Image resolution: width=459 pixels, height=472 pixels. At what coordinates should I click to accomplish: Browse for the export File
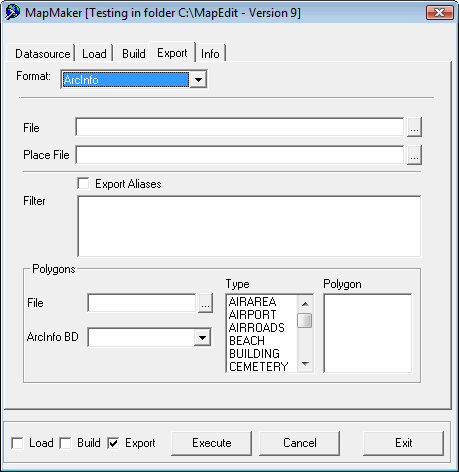[414, 127]
